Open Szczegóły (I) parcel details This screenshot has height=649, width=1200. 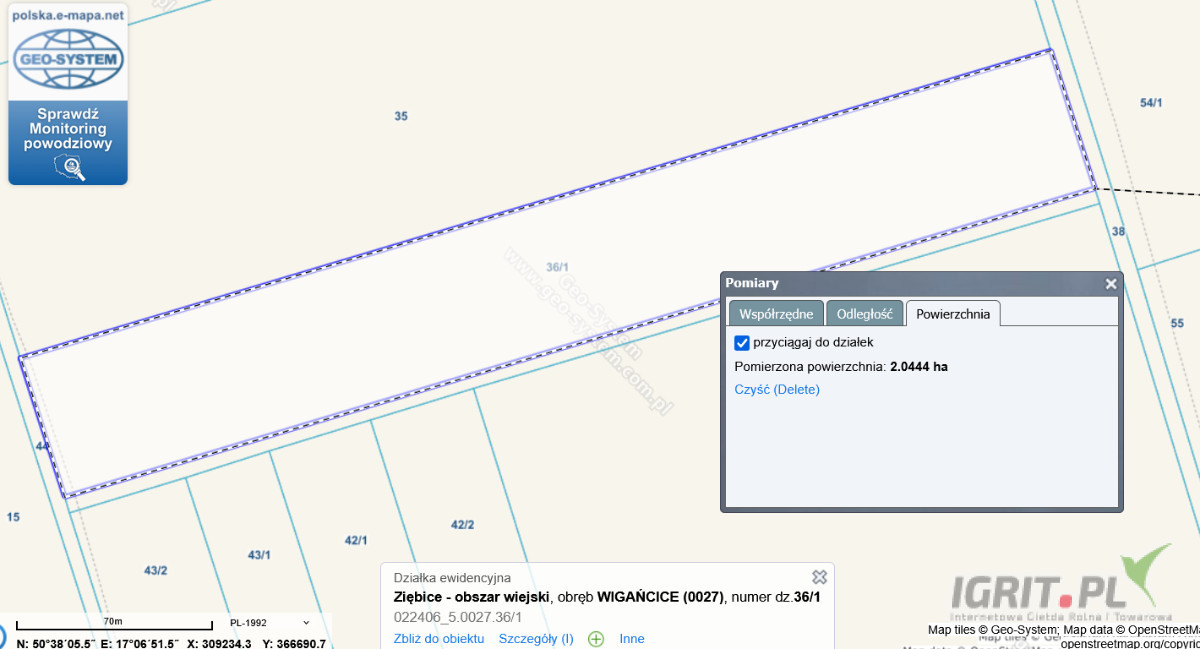coord(536,638)
